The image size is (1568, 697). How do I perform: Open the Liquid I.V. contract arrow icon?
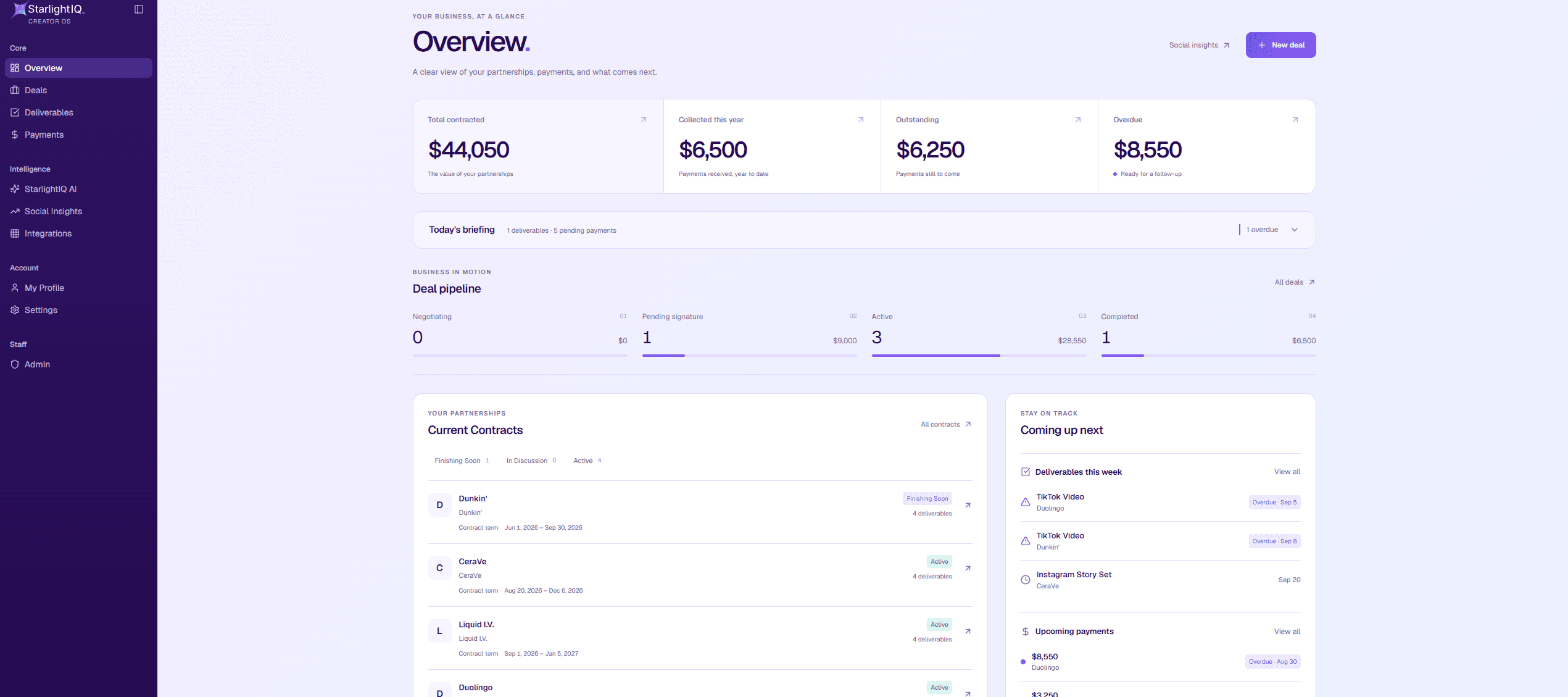[968, 631]
